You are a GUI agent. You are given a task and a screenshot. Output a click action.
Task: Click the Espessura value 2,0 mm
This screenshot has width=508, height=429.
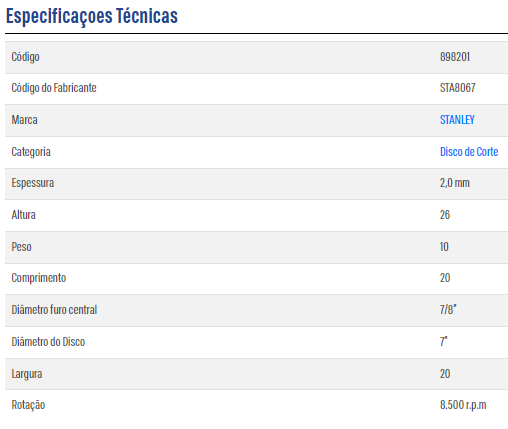click(455, 183)
